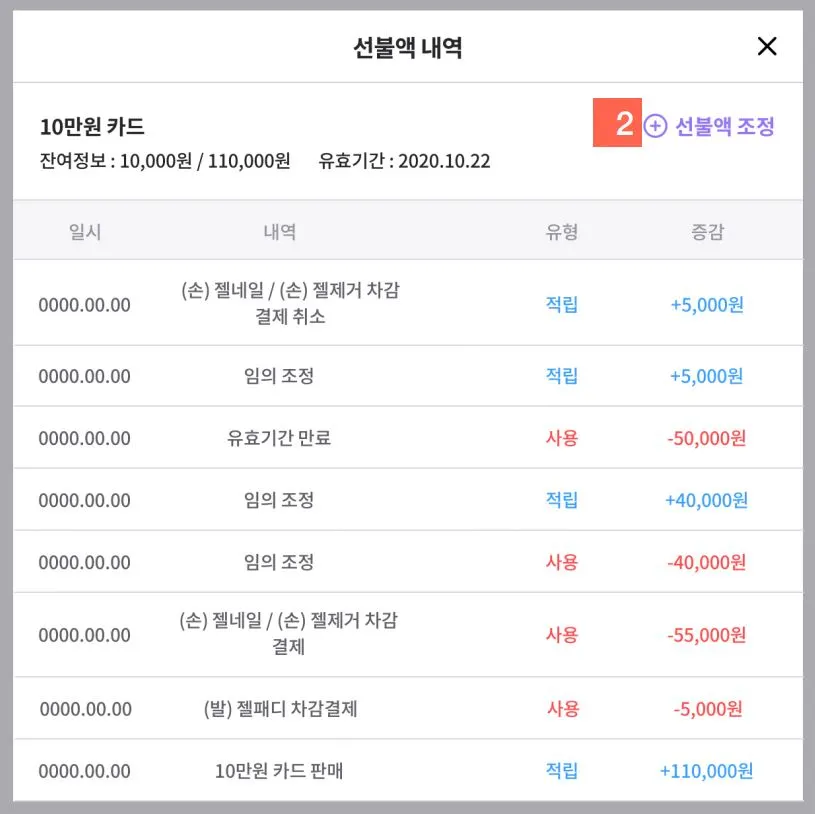815x814 pixels.
Task: Select the 결제 취소 history row
Action: (x=408, y=303)
